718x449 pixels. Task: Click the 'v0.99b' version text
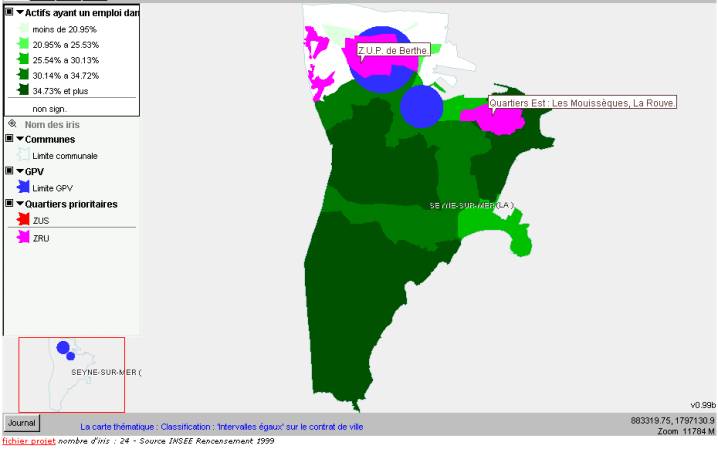click(703, 405)
